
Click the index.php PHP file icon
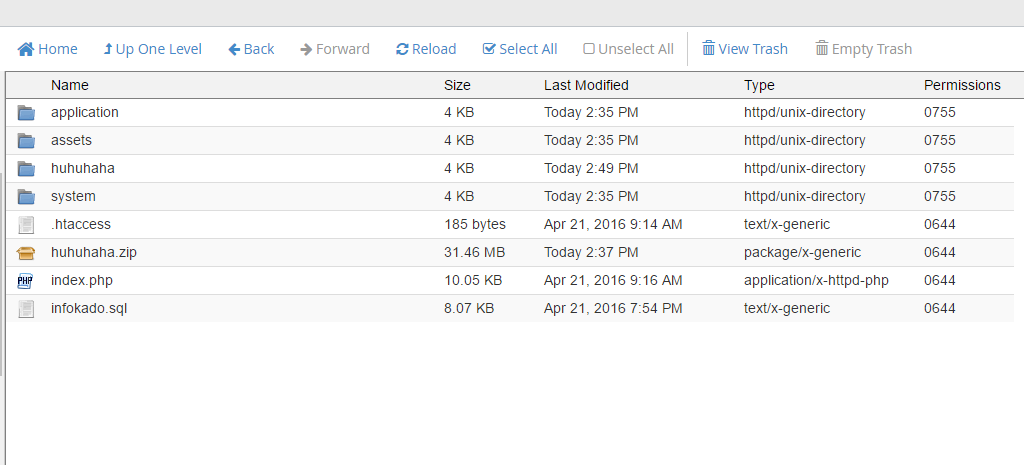point(26,281)
